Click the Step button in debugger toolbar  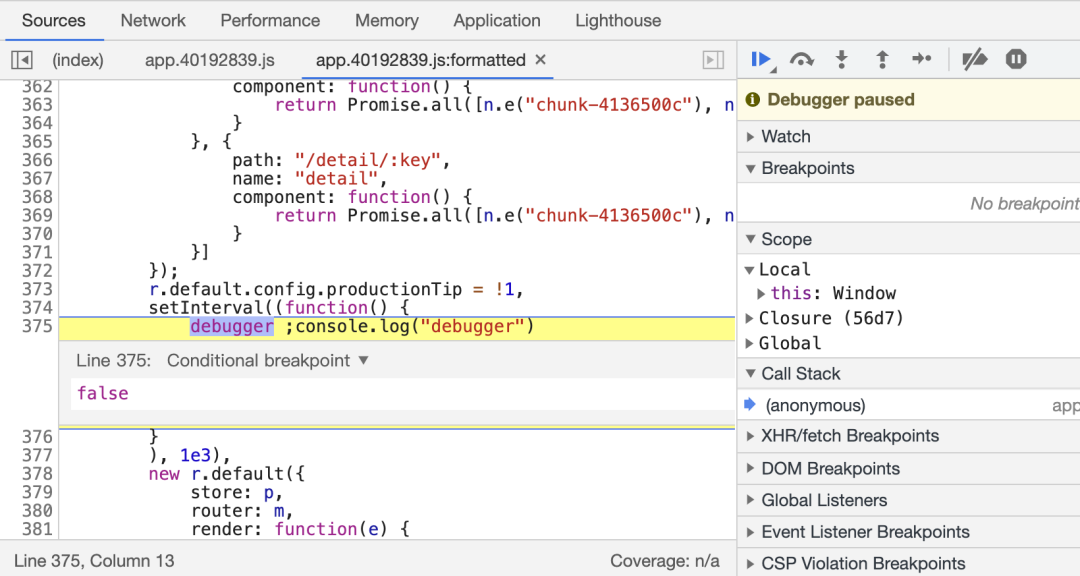coord(922,60)
